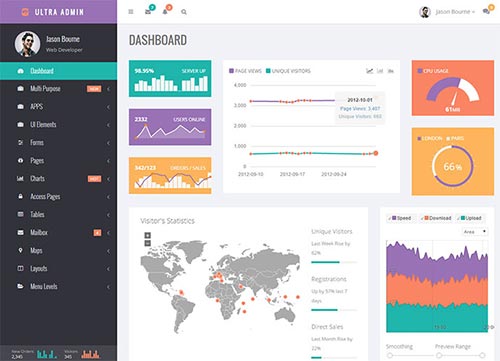The width and height of the screenshot is (500, 361).
Task: Toggle Page Views legend entry
Action: click(x=245, y=71)
